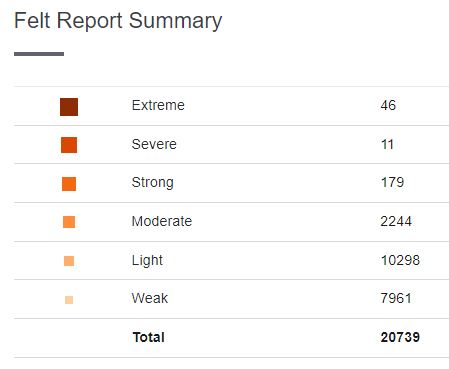Select the Moderate label

(x=162, y=221)
